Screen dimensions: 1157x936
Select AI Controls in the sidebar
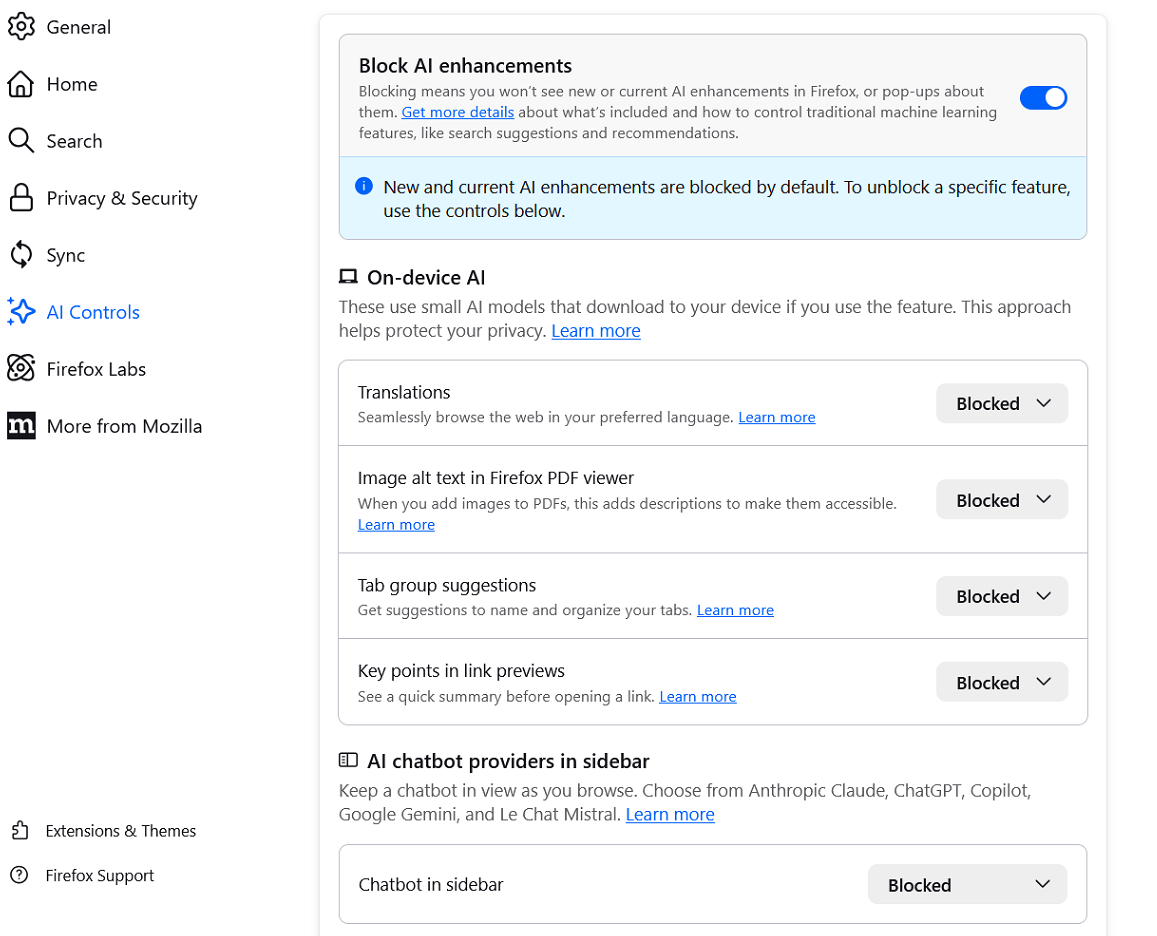tap(93, 312)
